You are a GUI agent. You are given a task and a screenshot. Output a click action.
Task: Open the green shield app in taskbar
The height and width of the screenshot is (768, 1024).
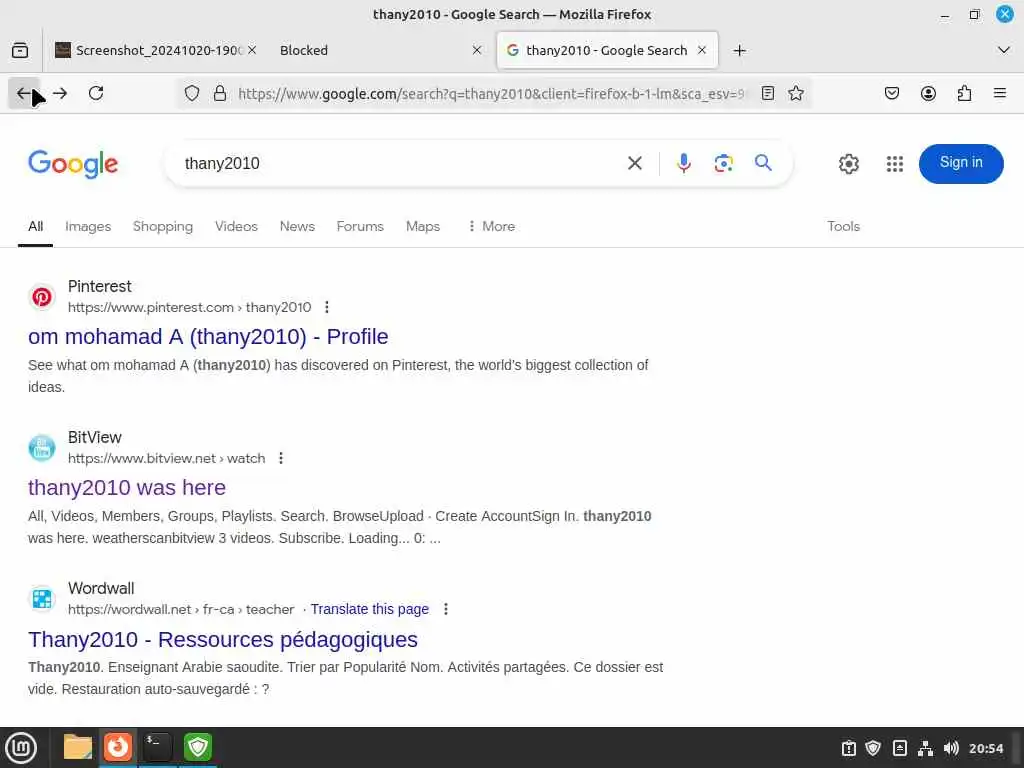click(x=198, y=747)
